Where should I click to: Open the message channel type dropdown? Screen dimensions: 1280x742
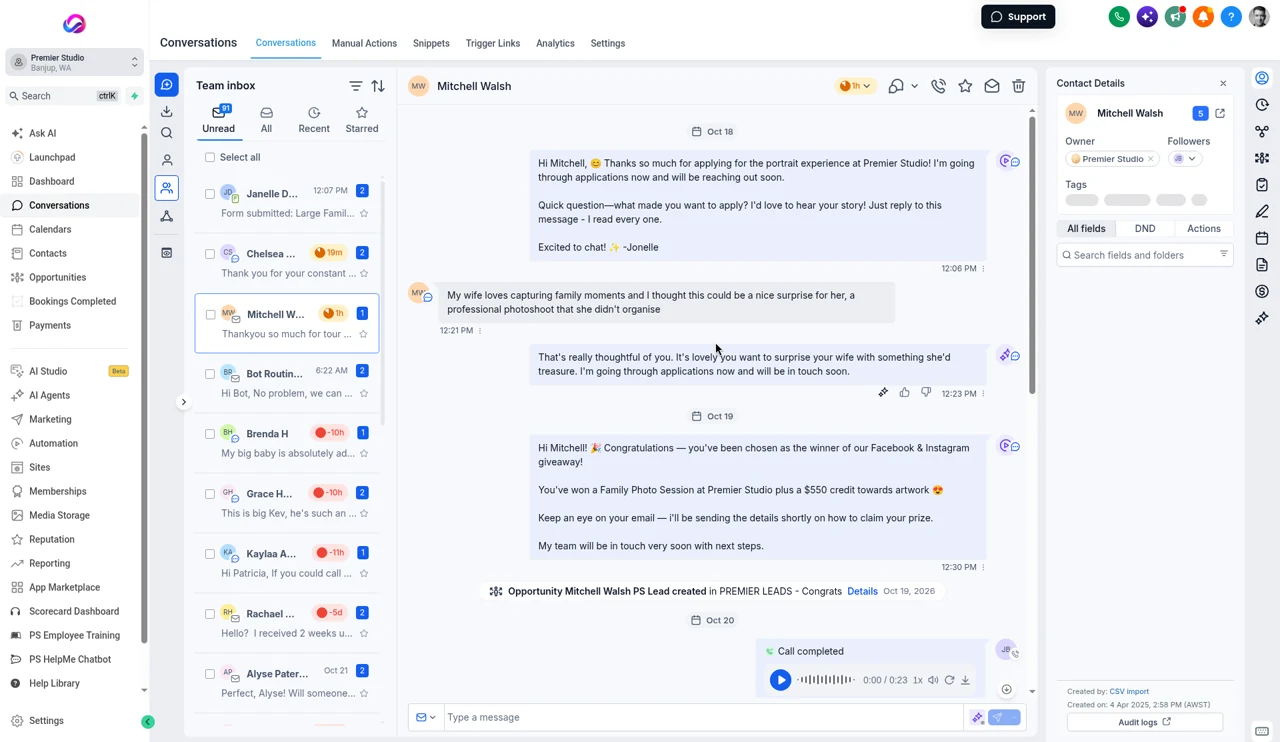click(426, 717)
